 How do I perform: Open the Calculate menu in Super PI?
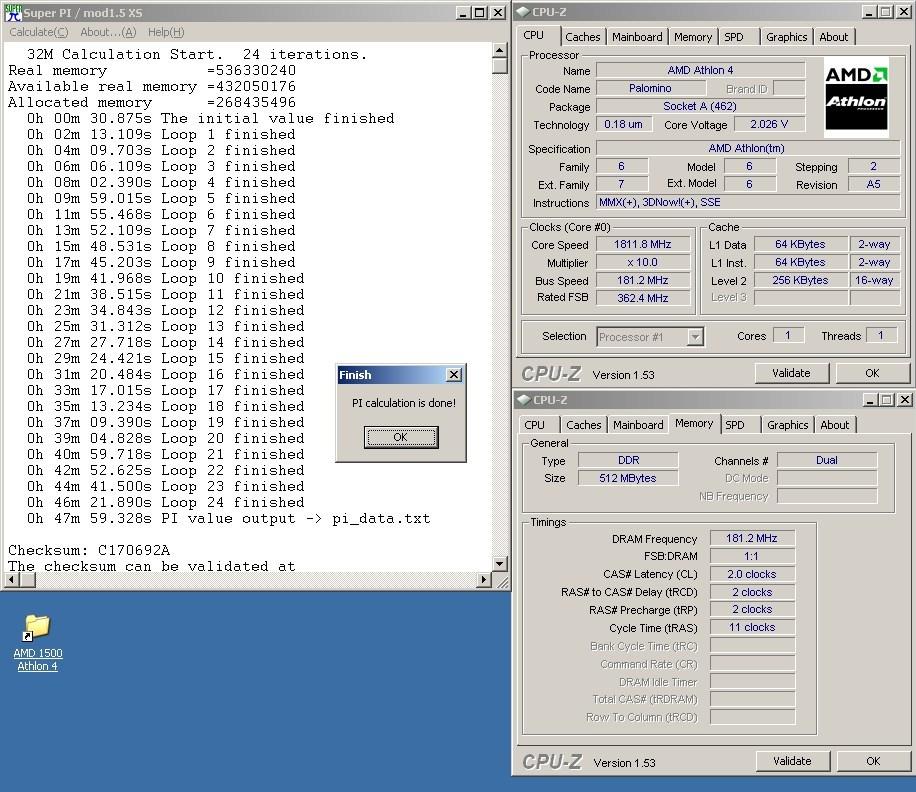39,32
